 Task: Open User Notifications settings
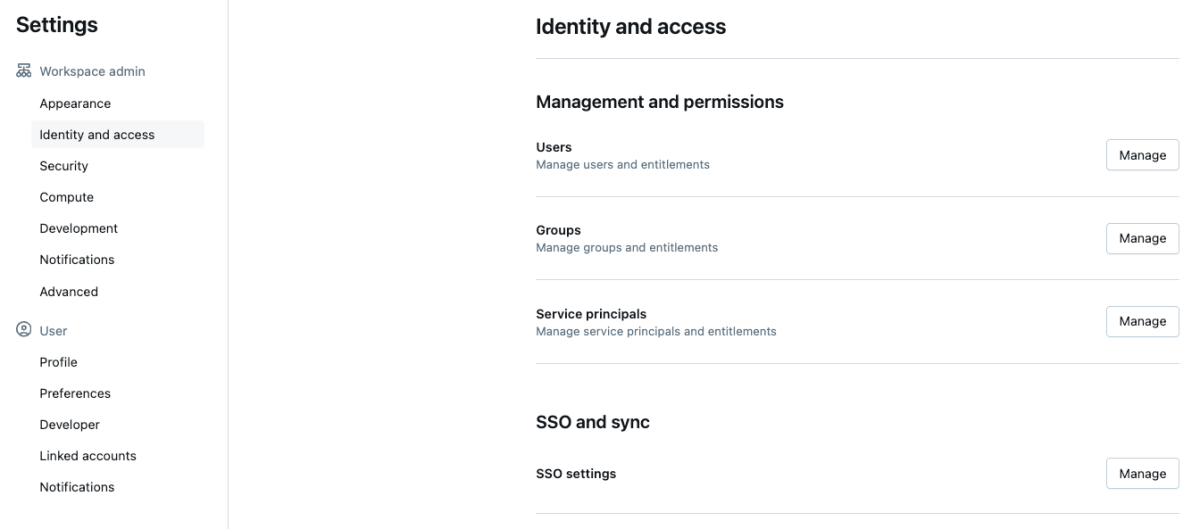[x=77, y=487]
